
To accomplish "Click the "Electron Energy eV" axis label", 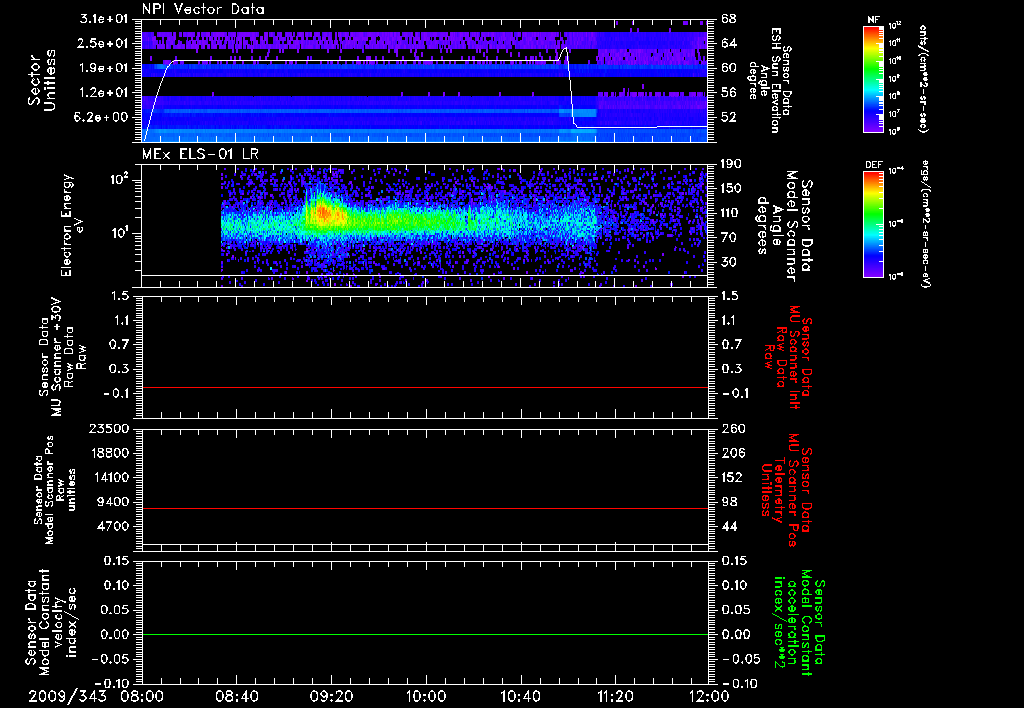I will (73, 225).
